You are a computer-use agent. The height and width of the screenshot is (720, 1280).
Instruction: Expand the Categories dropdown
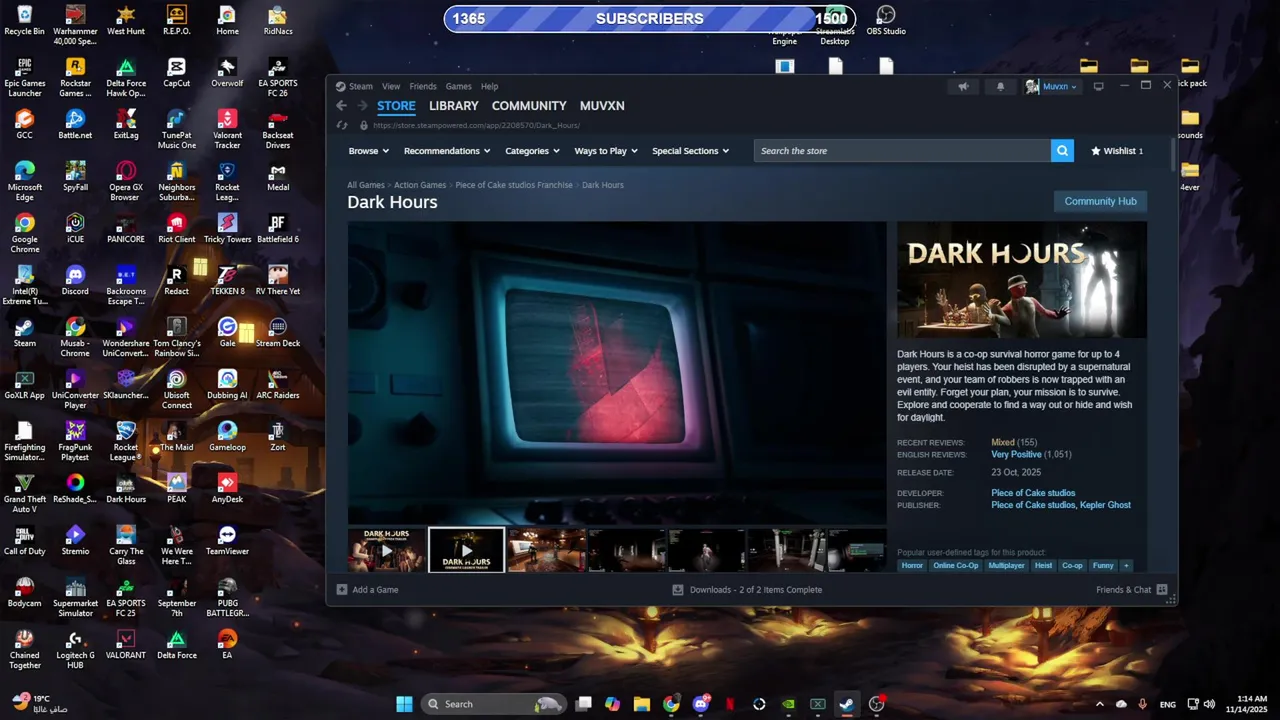point(532,151)
